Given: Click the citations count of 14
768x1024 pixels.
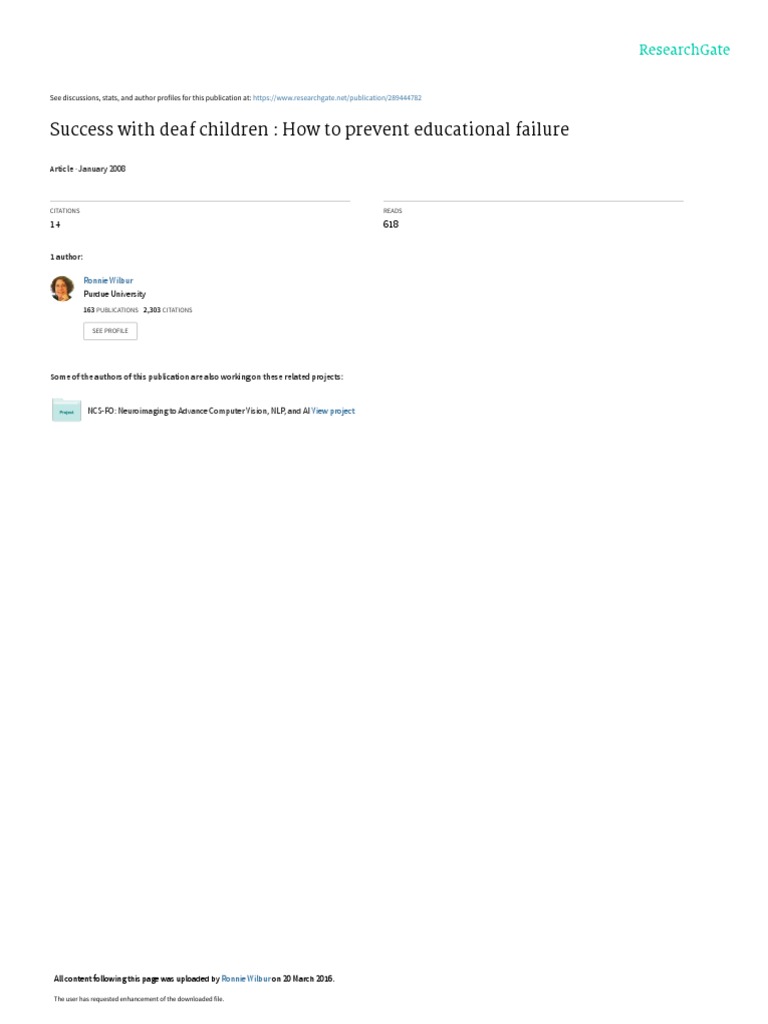Looking at the screenshot, I should pyautogui.click(x=55, y=224).
